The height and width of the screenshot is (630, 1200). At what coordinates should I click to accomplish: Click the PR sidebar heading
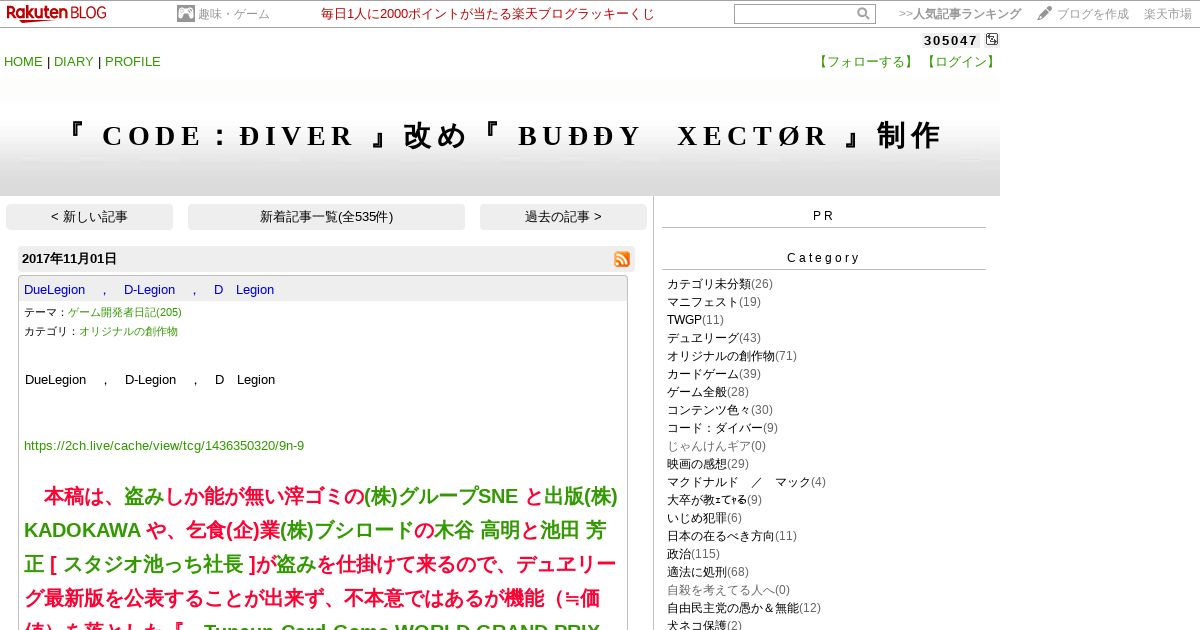click(823, 216)
